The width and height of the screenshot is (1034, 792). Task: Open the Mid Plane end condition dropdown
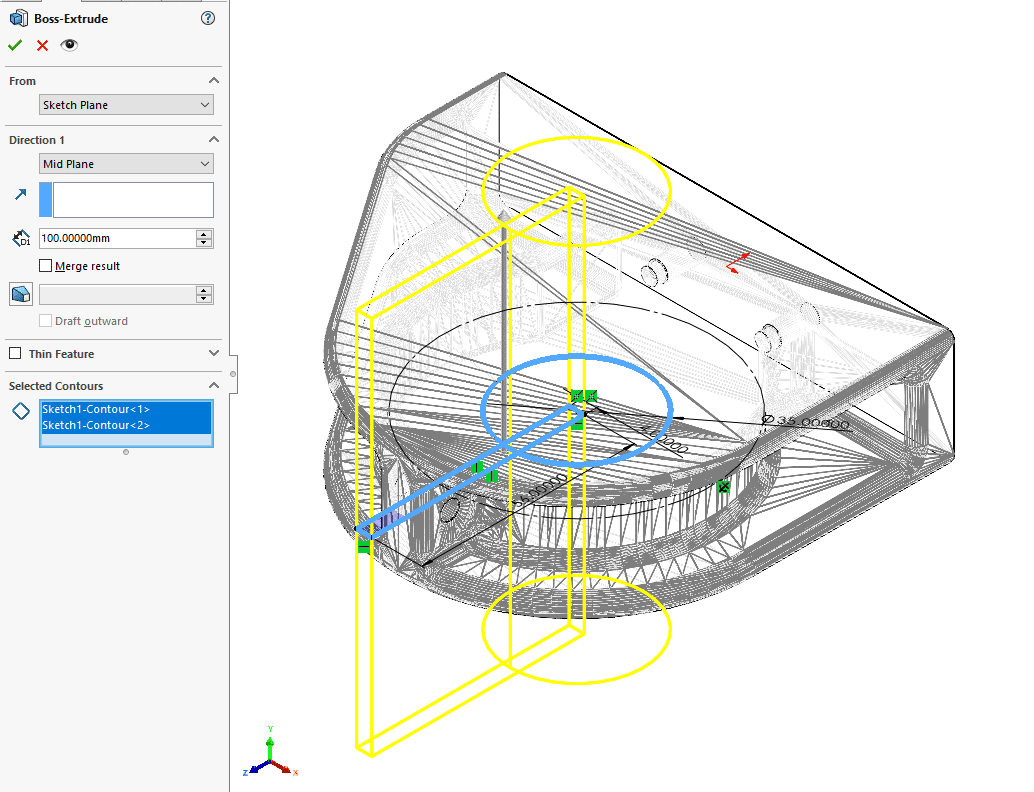[x=126, y=163]
